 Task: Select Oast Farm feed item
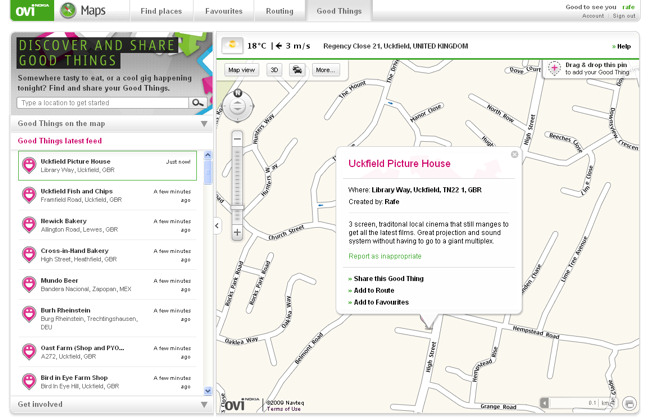click(107, 352)
